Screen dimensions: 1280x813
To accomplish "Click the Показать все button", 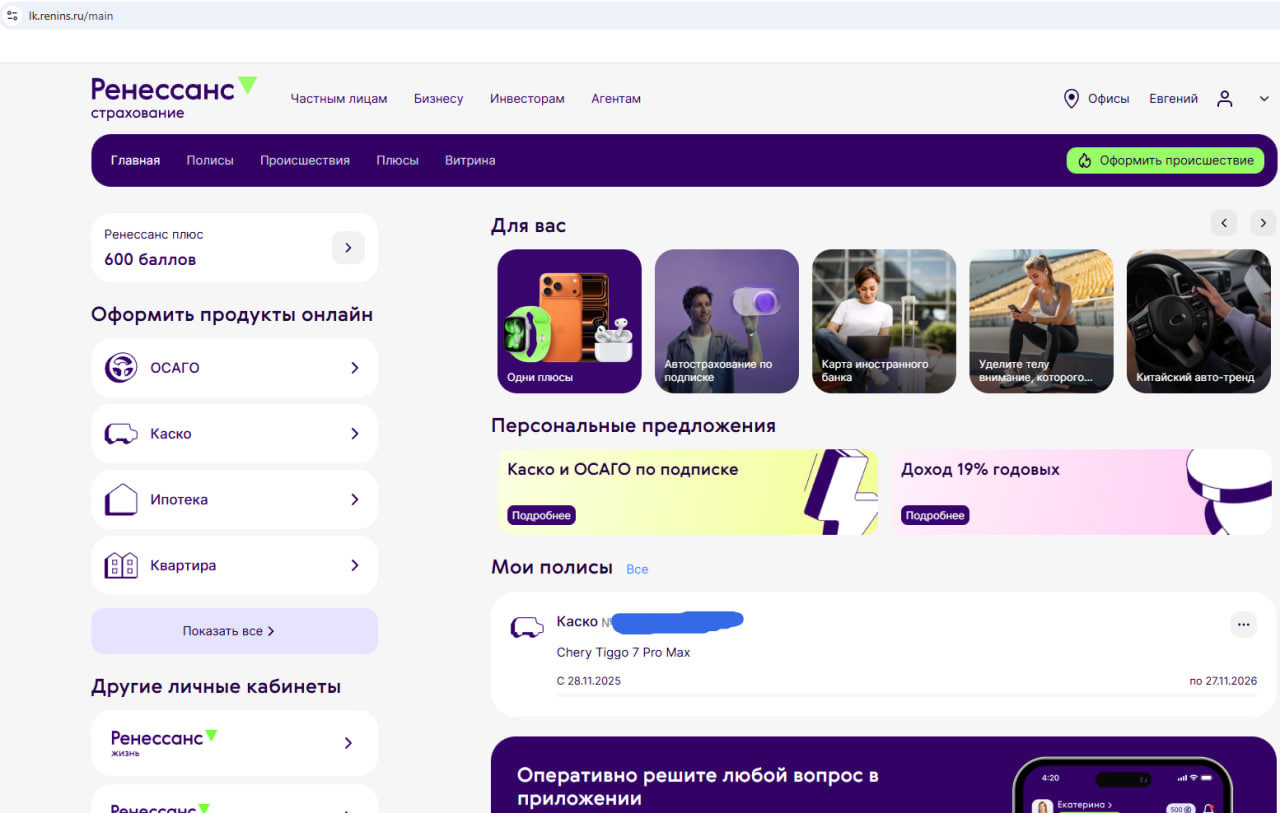I will pos(234,631).
